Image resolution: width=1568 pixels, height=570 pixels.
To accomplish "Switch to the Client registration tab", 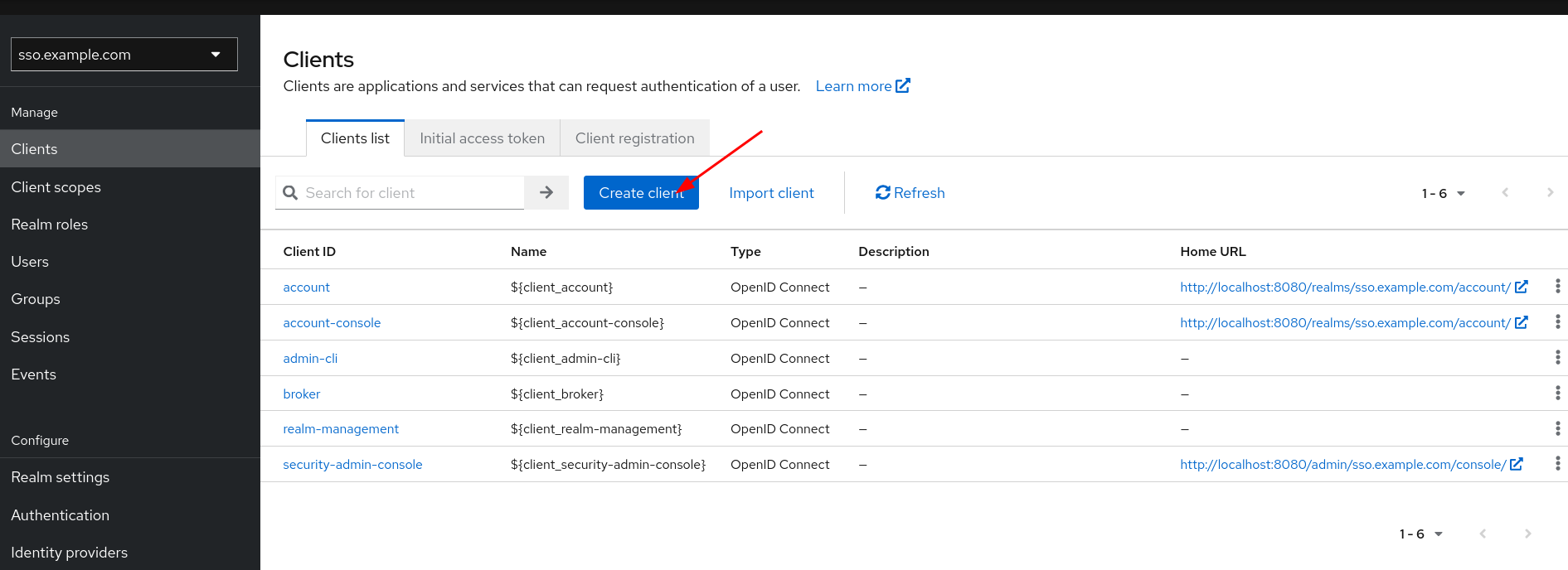I will click(634, 138).
